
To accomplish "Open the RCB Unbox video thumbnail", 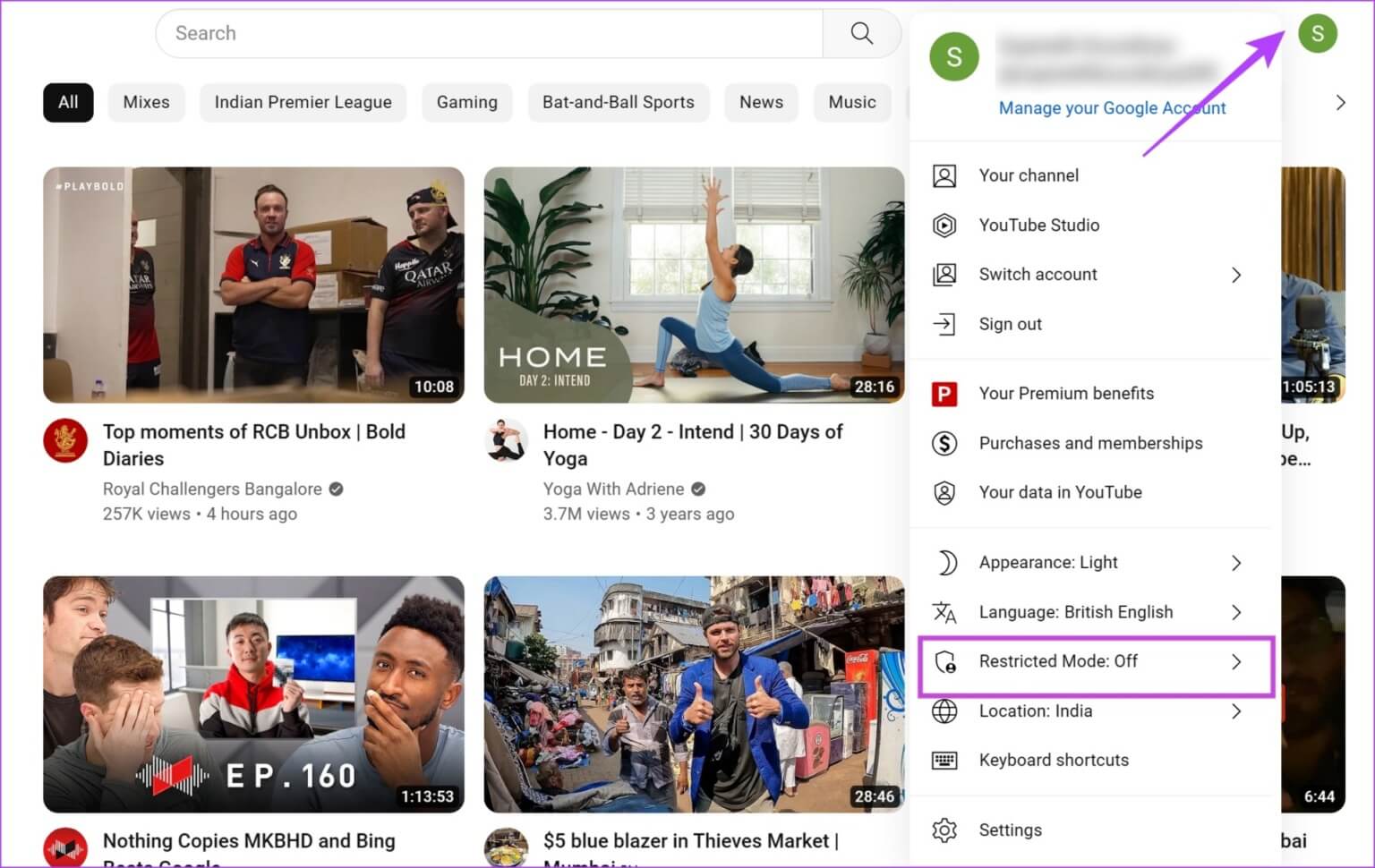I will (x=253, y=285).
